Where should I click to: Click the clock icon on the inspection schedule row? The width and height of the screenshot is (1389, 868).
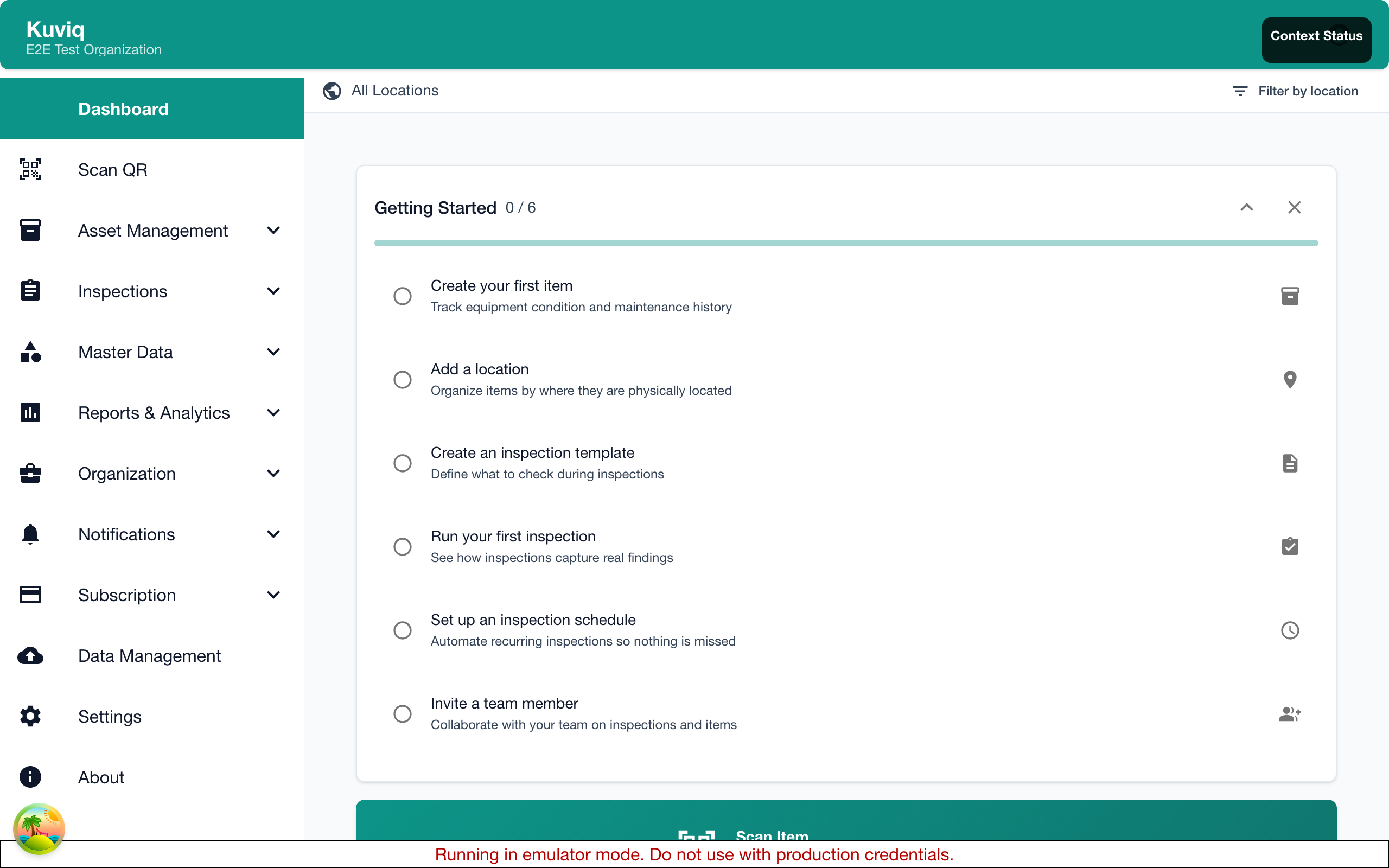coord(1290,630)
